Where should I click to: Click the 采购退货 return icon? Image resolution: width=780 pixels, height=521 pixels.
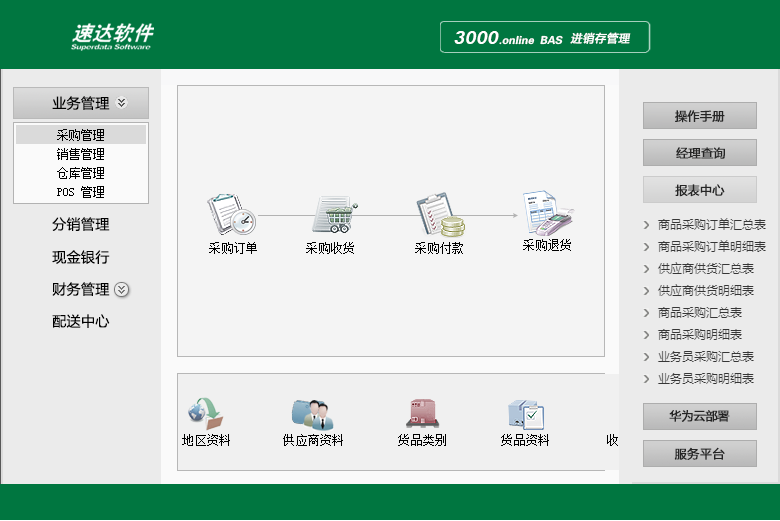click(x=546, y=211)
